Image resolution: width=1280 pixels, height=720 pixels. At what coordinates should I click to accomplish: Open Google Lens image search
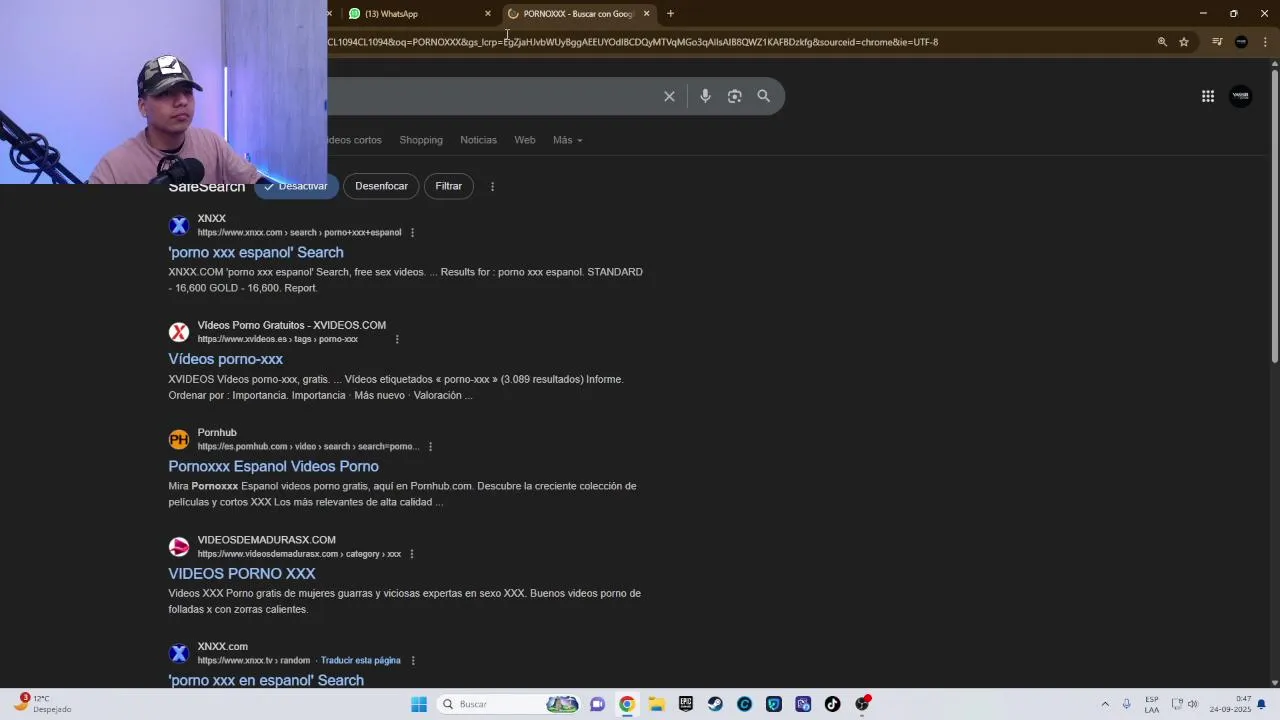(x=735, y=96)
